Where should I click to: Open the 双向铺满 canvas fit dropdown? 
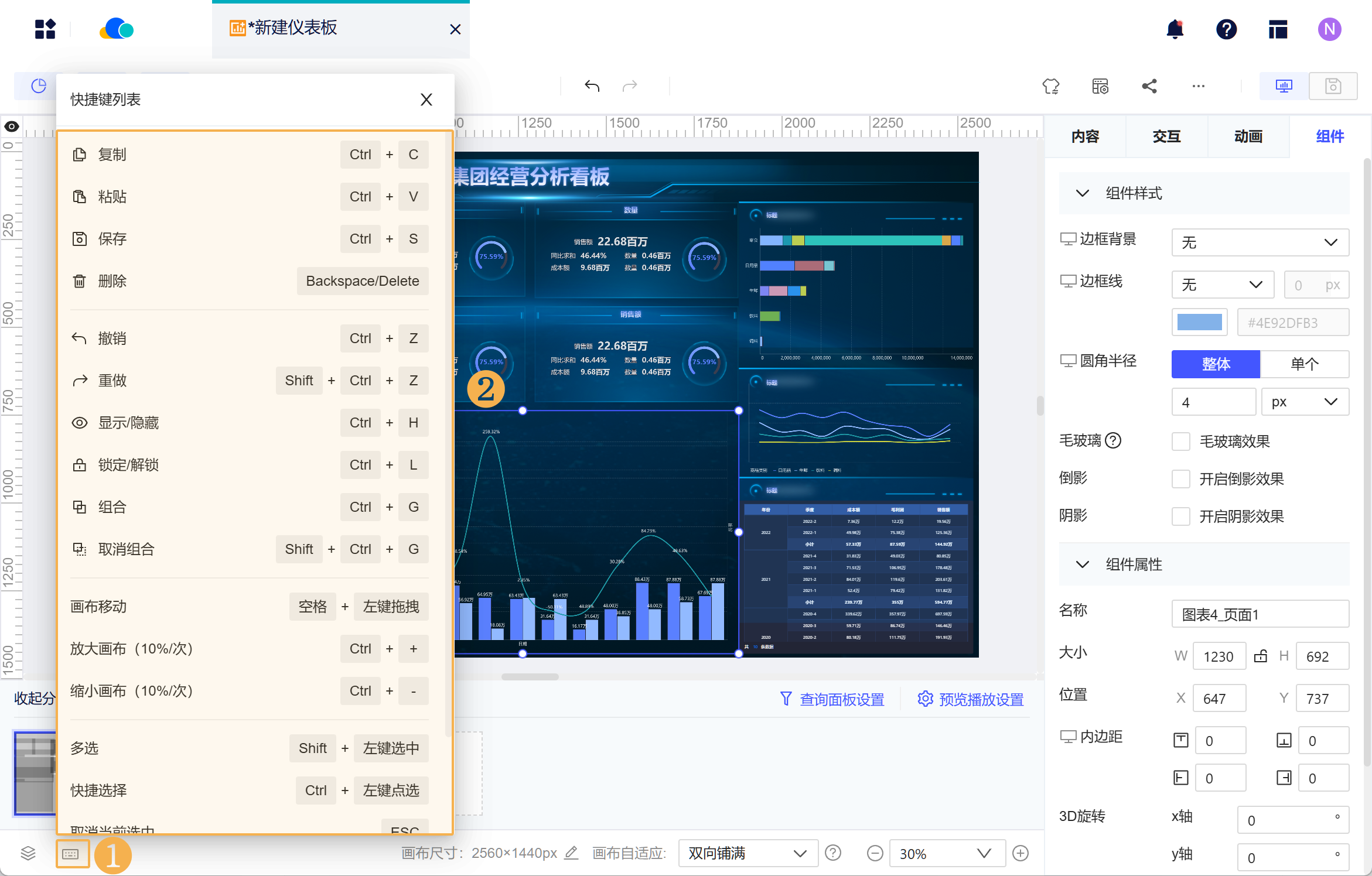coord(748,853)
